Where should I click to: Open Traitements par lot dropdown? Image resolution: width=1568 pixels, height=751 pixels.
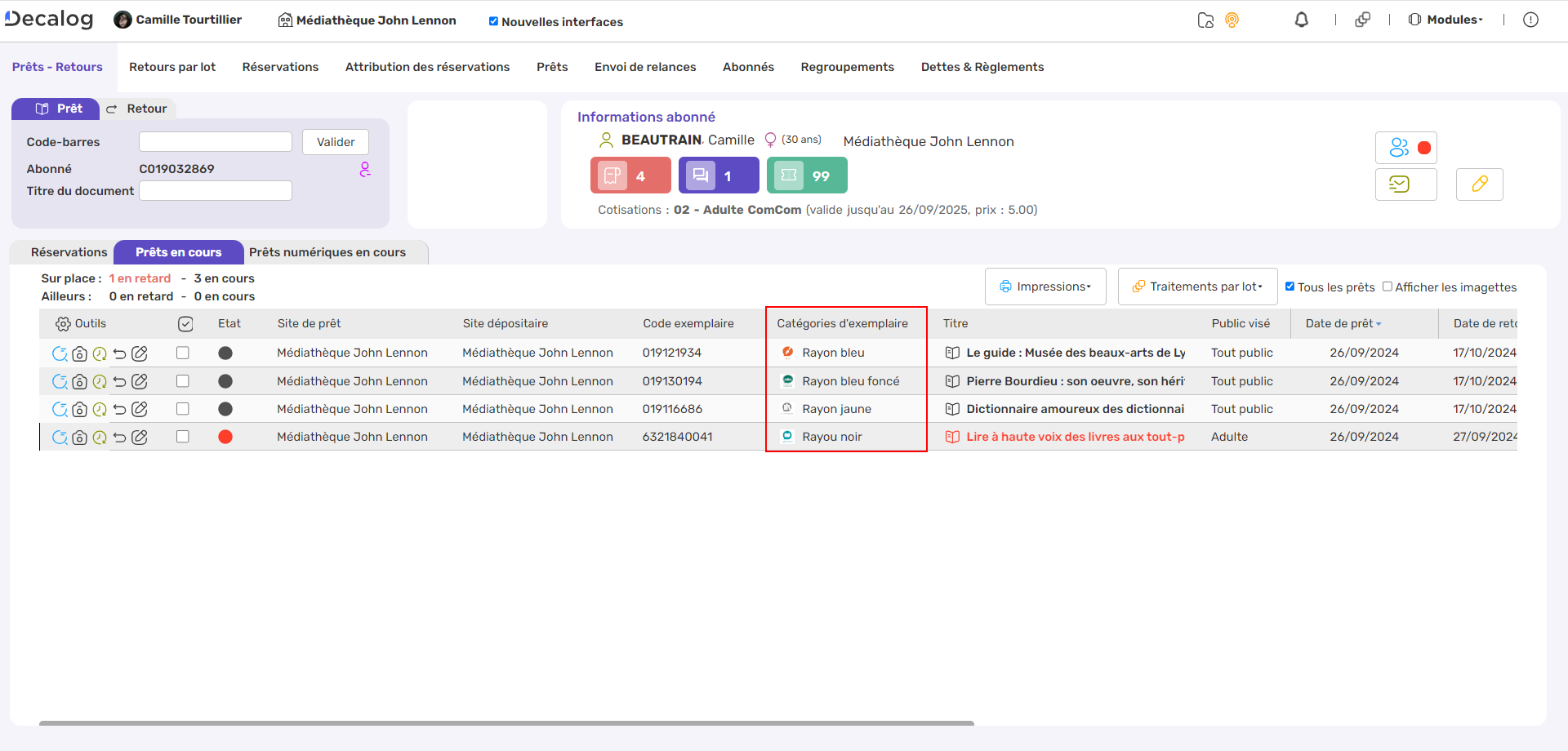1197,287
